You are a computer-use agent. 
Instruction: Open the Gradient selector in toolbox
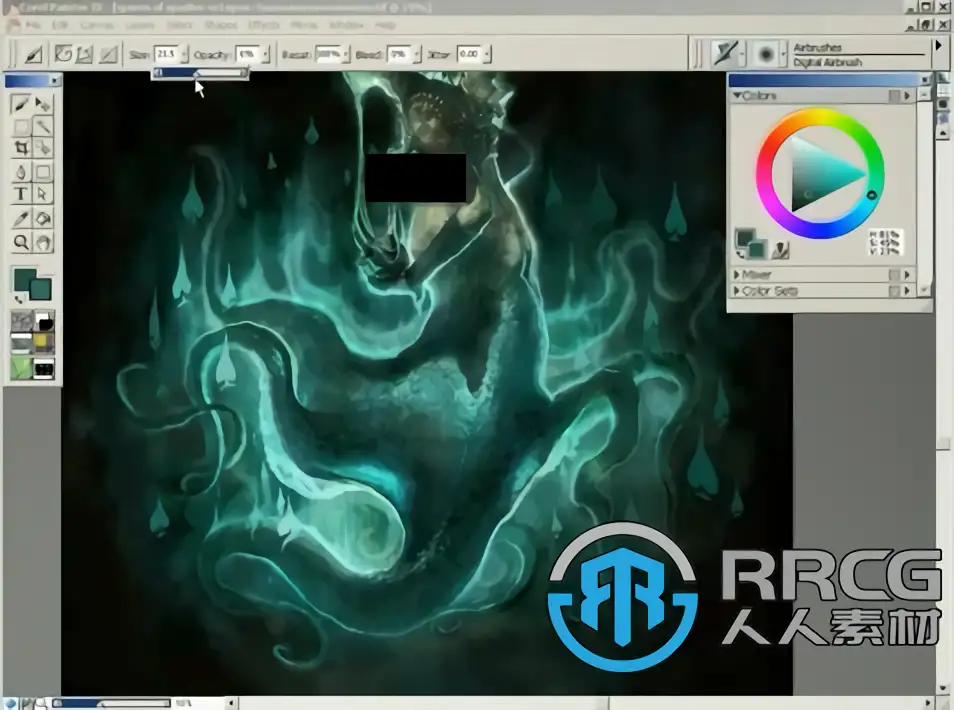[44, 321]
